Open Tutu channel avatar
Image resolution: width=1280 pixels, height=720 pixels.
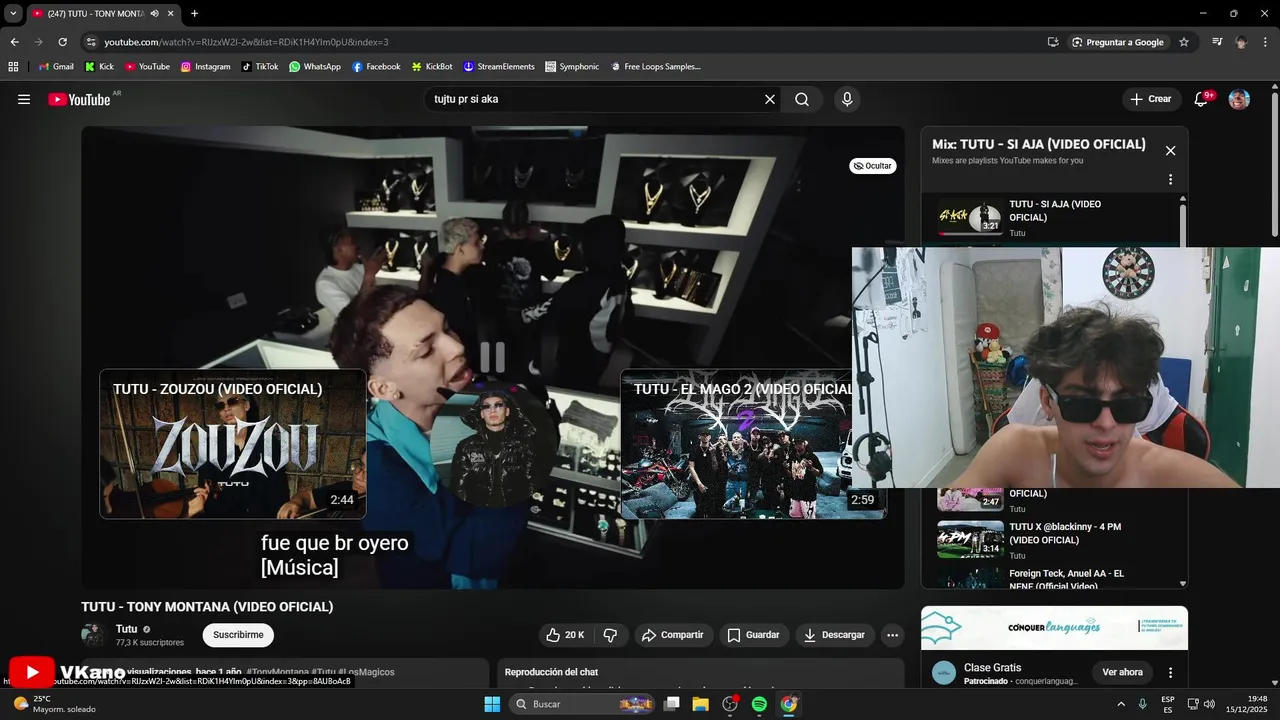click(x=93, y=635)
